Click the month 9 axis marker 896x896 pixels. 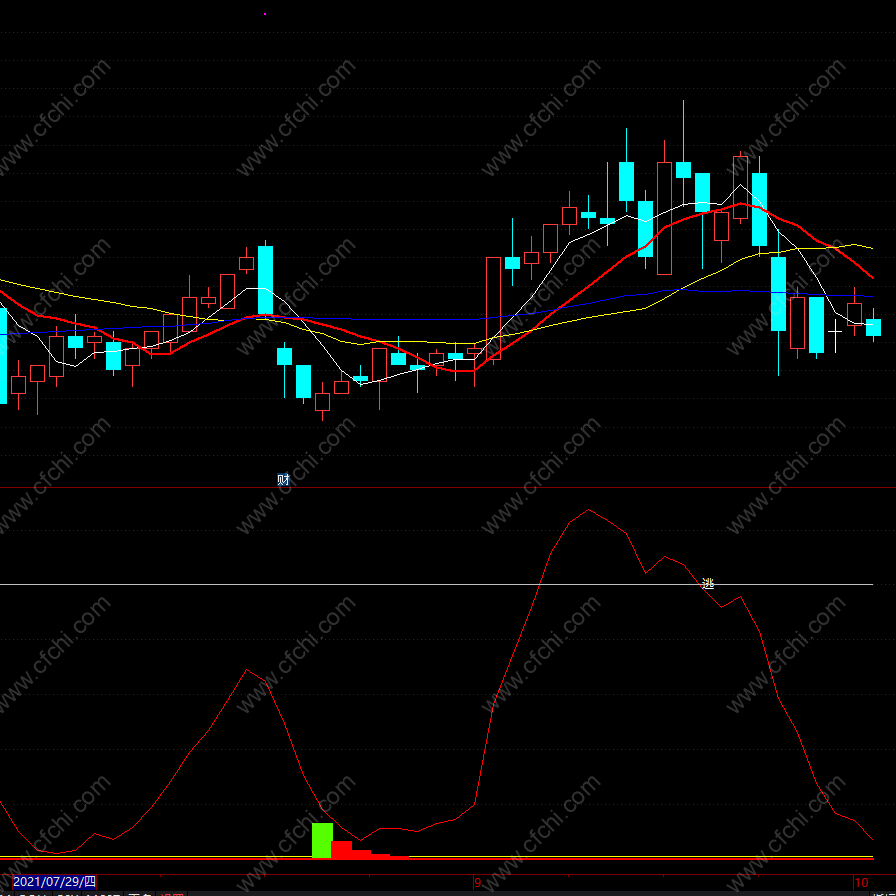pyautogui.click(x=478, y=882)
